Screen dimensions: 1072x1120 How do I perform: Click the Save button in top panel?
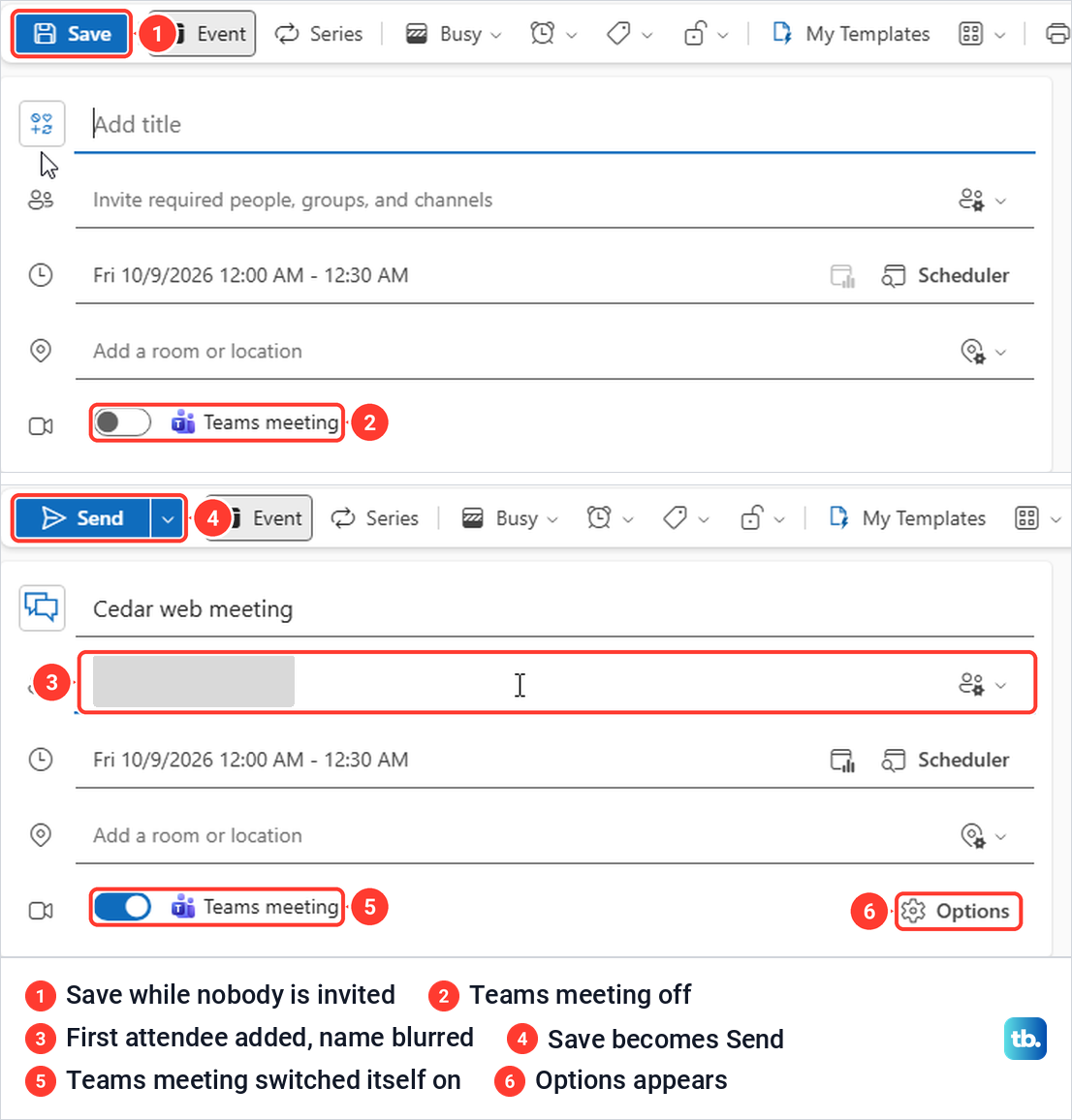click(x=72, y=34)
